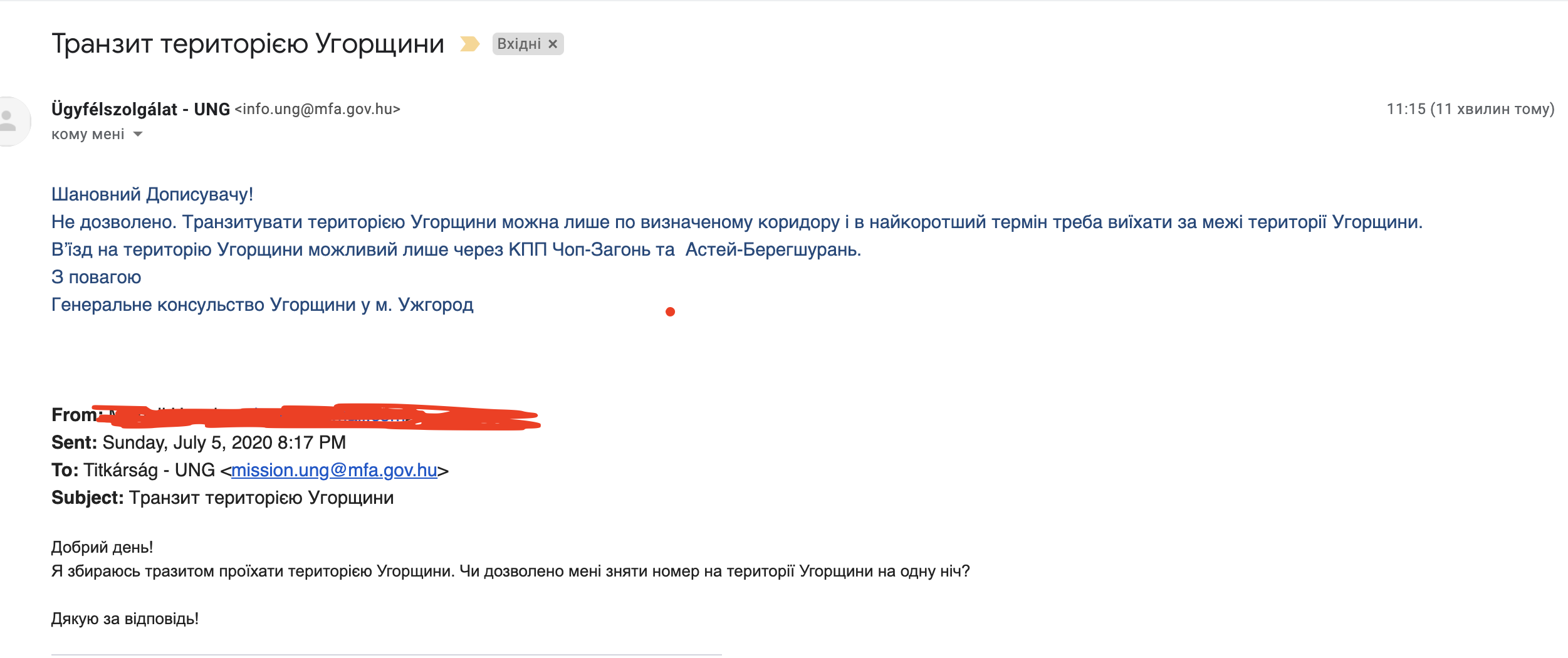Screen dimensions: 1568x658
Task: Click the Вхідні inbox label
Action: tap(519, 44)
